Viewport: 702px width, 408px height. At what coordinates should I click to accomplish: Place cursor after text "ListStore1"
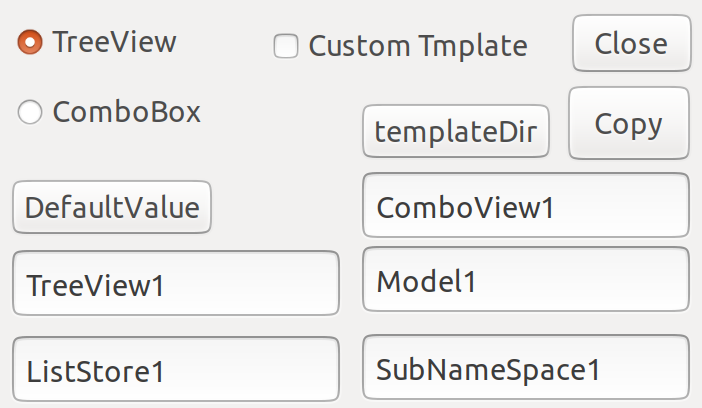(165, 372)
